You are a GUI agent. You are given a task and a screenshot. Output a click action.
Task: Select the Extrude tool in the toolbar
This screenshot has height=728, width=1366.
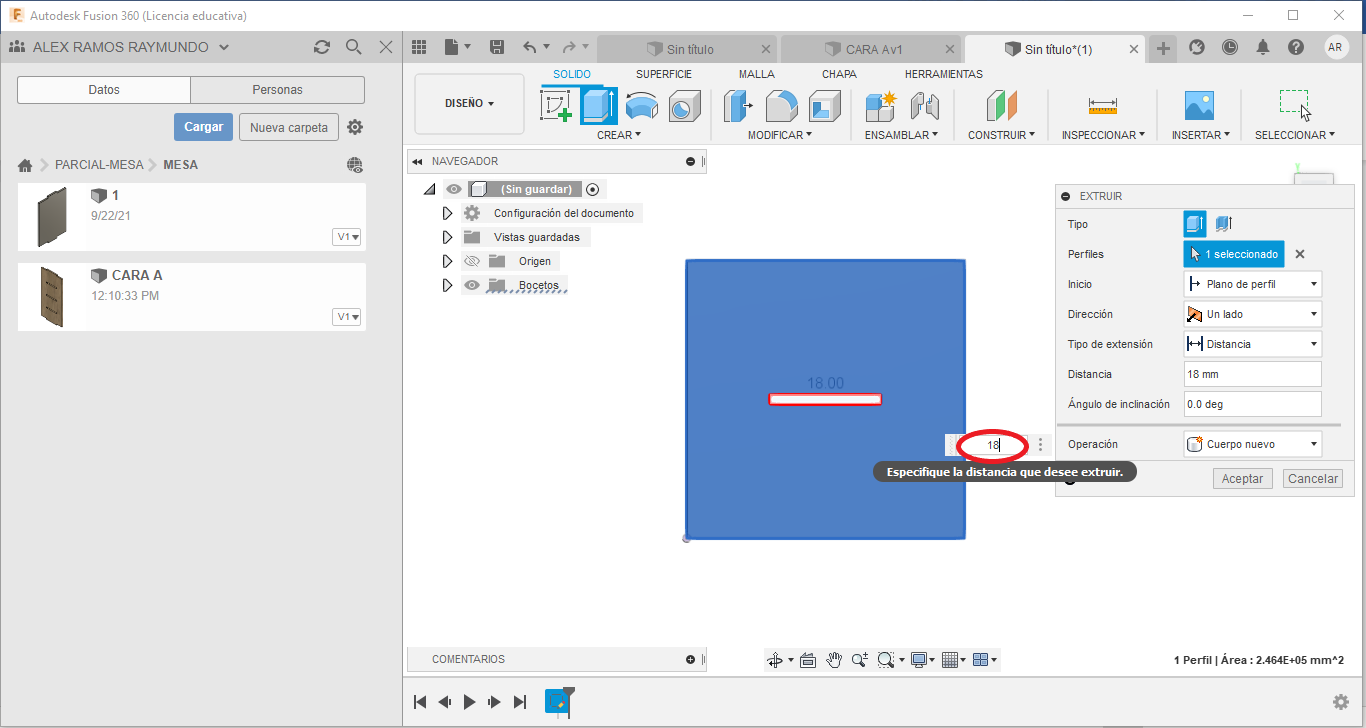pyautogui.click(x=599, y=106)
